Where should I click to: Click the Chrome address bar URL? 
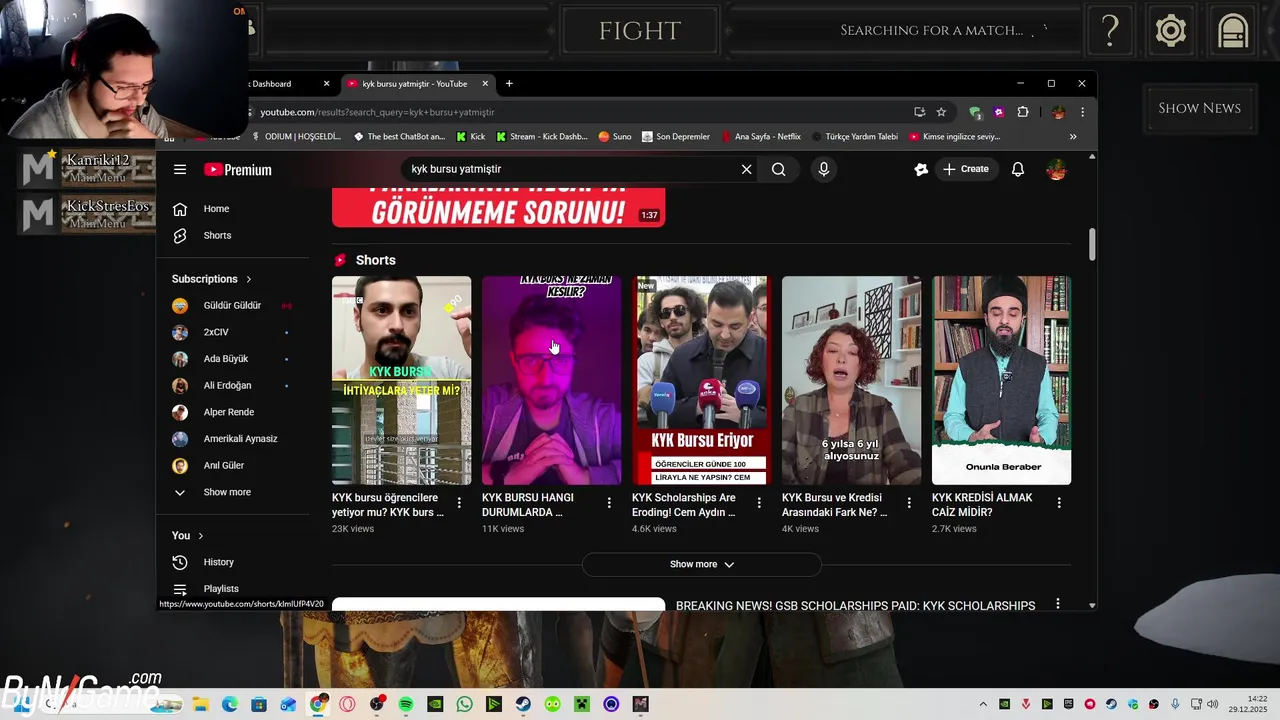click(378, 112)
